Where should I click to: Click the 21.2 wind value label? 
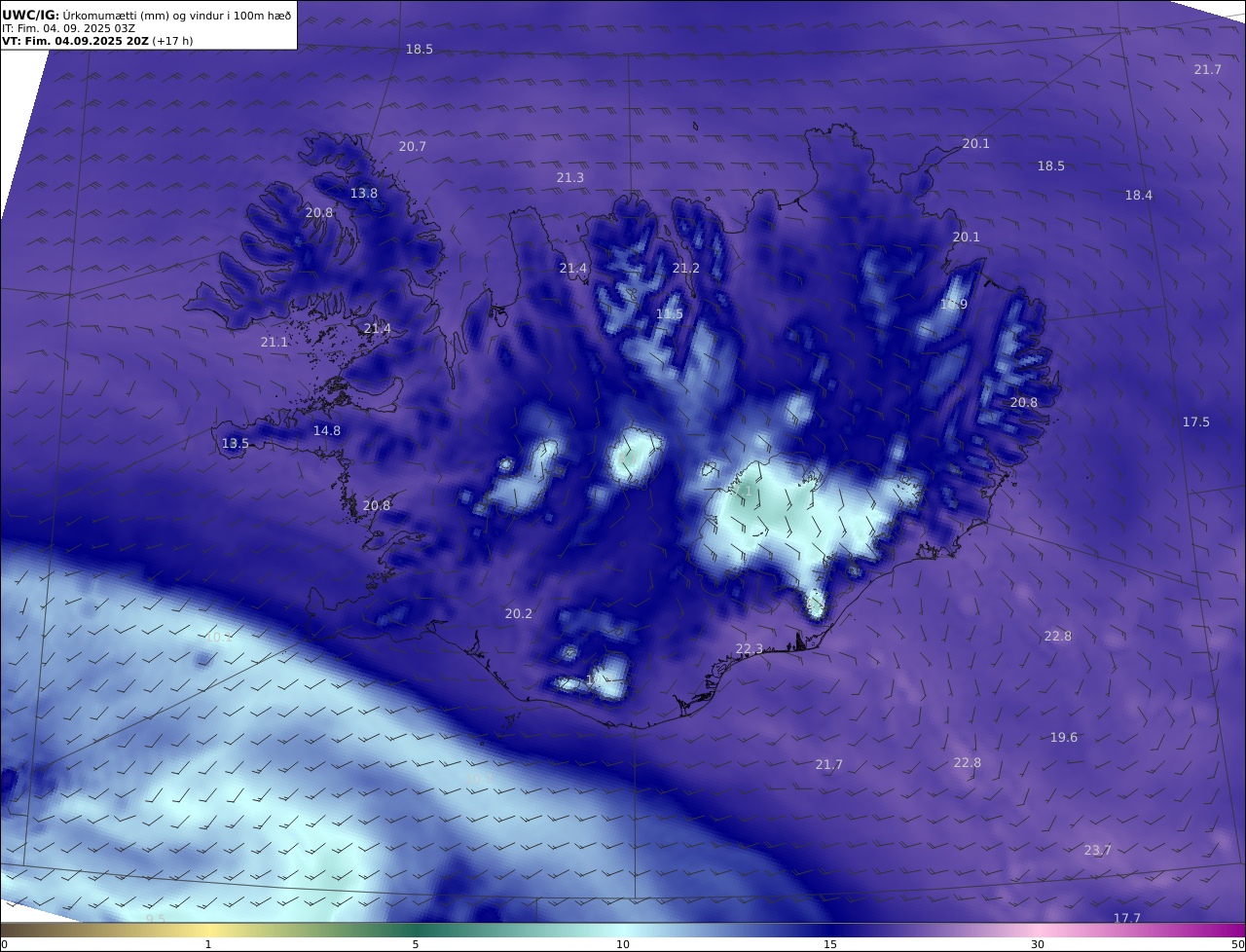(686, 268)
